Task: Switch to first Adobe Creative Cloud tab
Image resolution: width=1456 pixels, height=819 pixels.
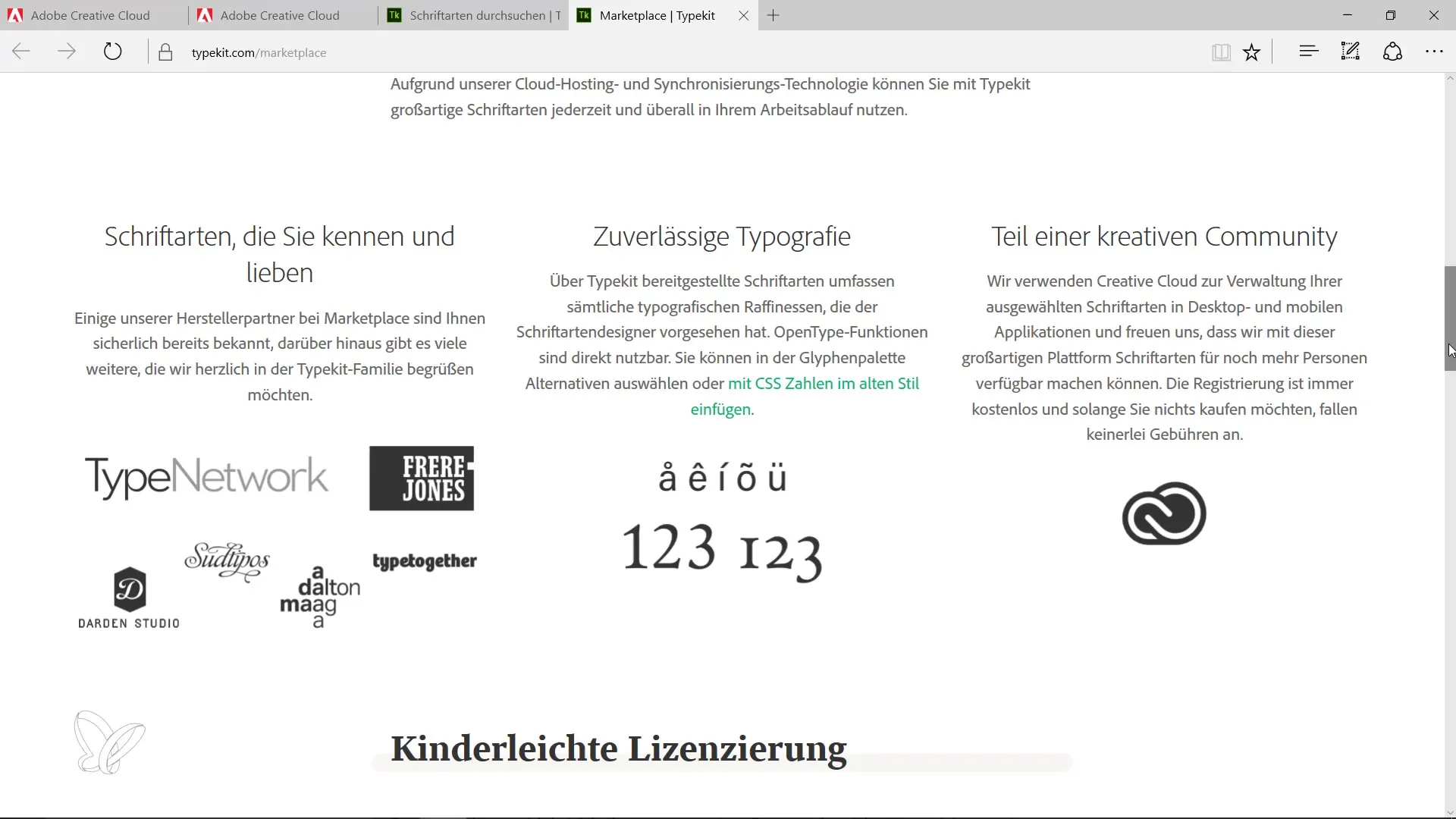Action: (94, 15)
